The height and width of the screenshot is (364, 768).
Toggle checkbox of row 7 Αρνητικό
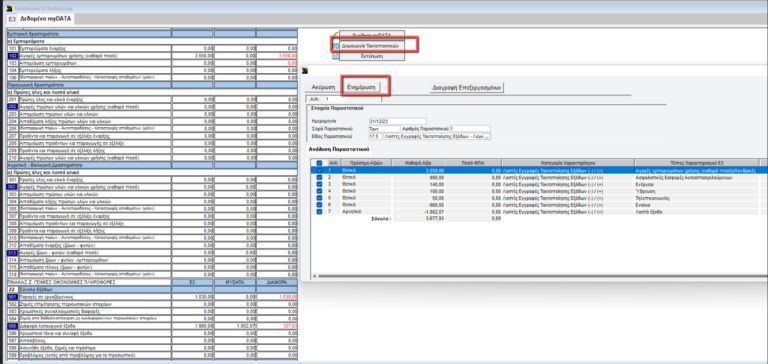(319, 212)
